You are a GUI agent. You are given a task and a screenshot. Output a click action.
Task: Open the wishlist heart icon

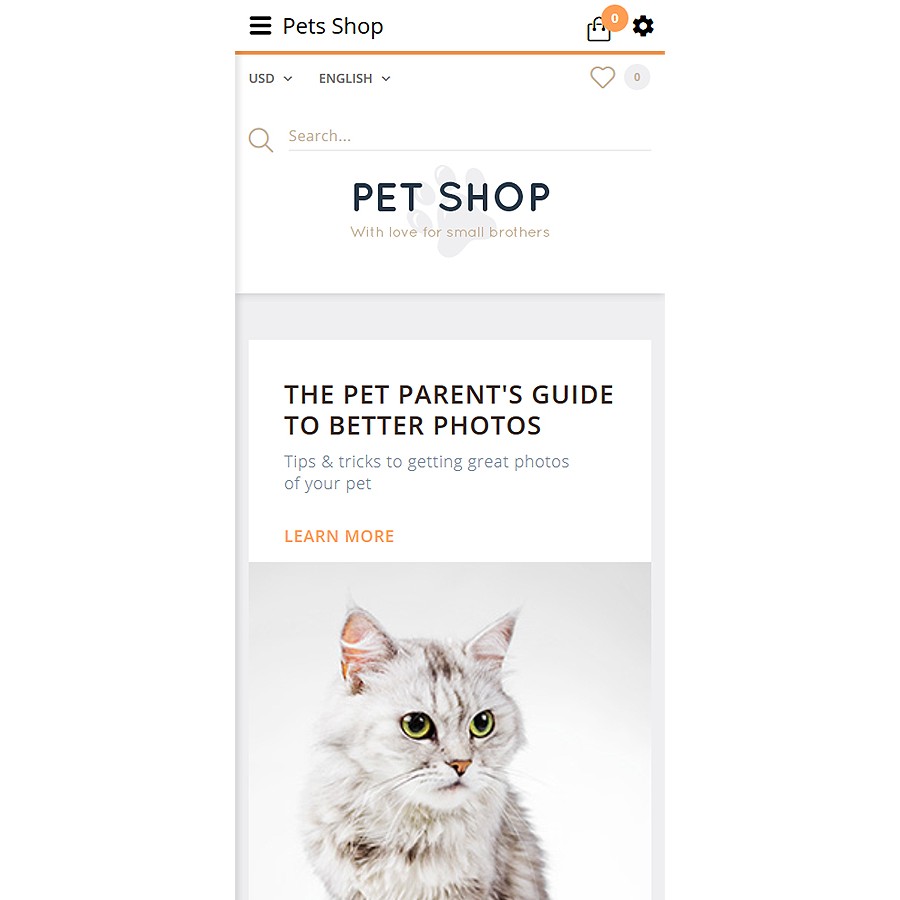point(602,77)
